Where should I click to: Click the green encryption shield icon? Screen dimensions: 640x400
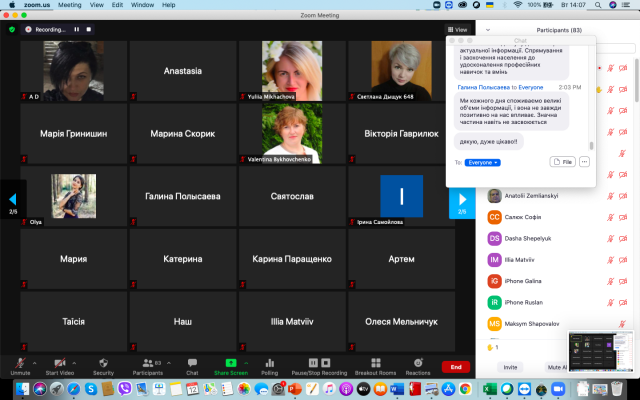tap(12, 29)
